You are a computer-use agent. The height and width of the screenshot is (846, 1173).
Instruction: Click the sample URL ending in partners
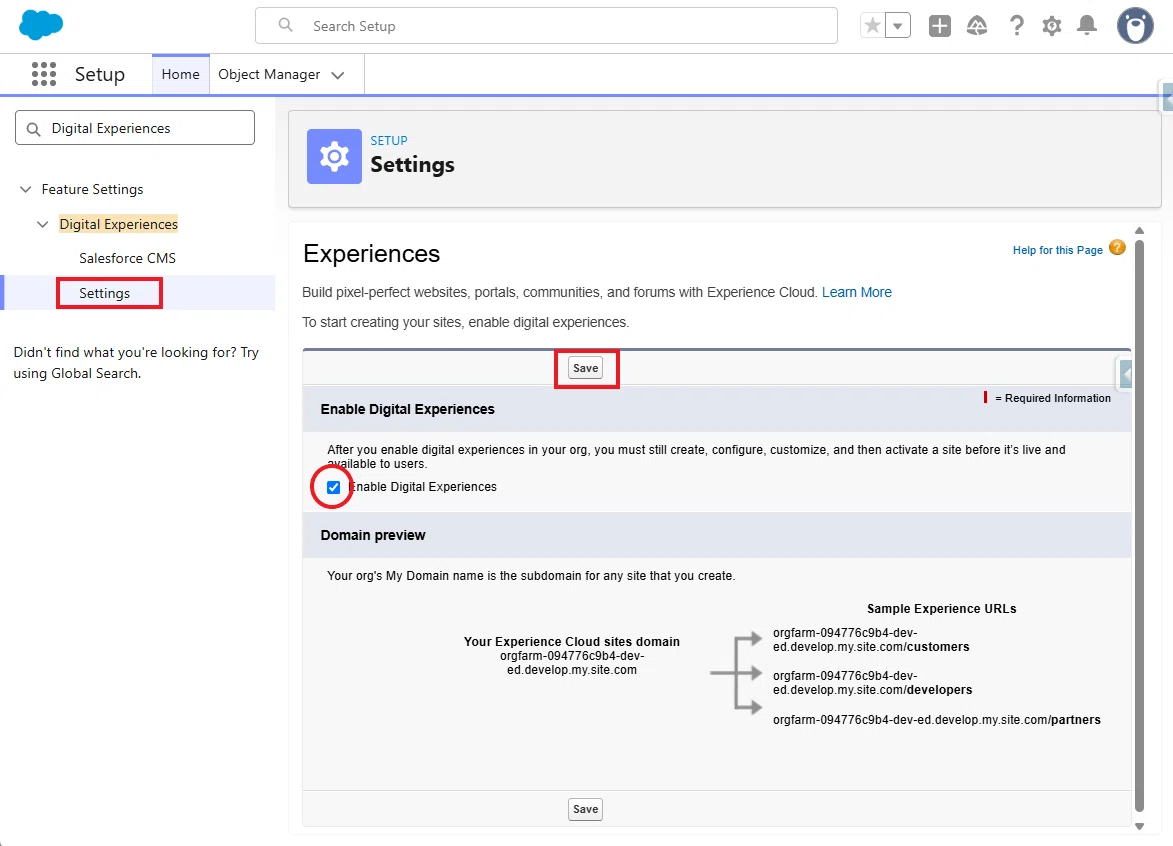coord(937,720)
